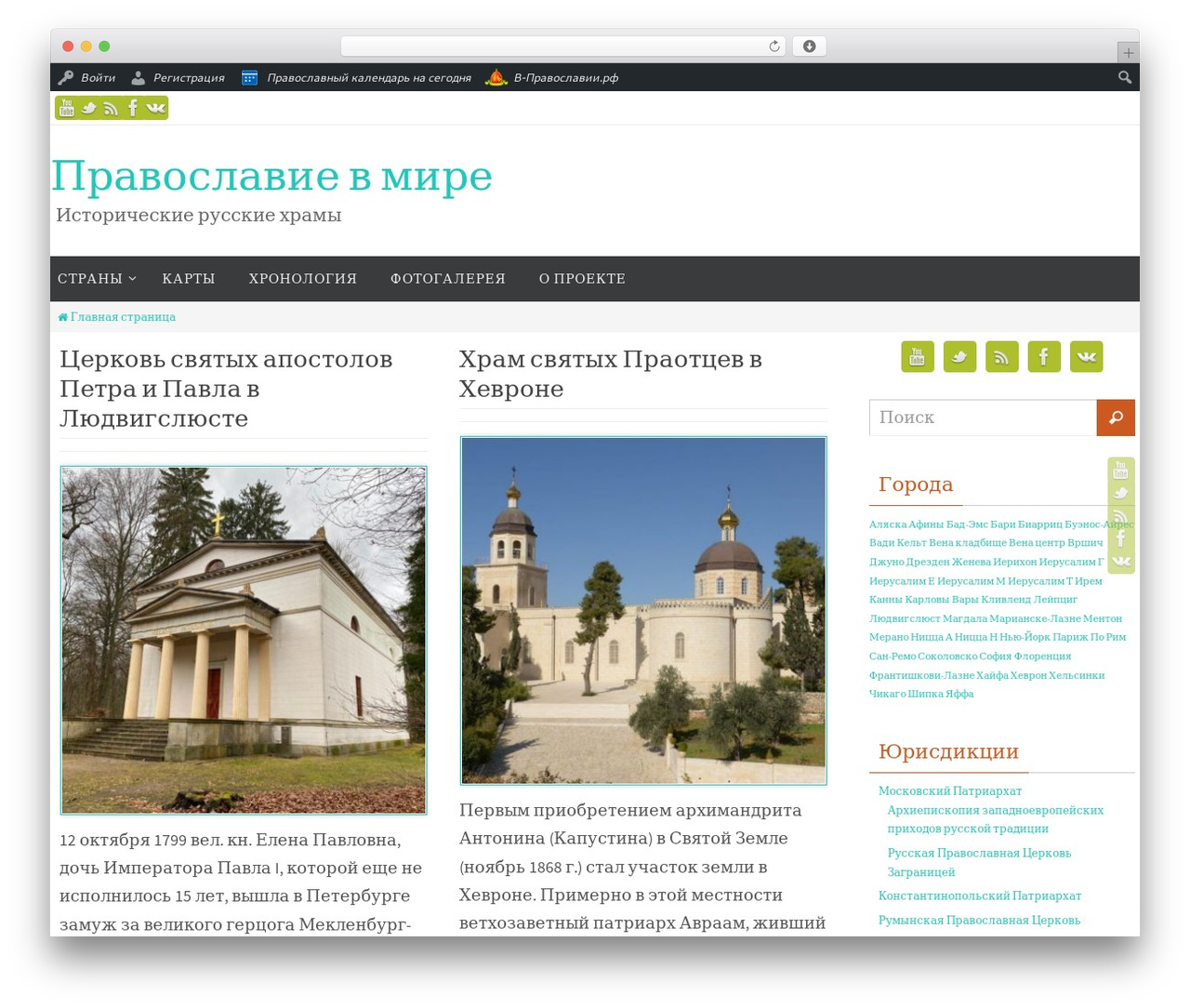
Task: Select city tag Женева
Action: (x=971, y=562)
